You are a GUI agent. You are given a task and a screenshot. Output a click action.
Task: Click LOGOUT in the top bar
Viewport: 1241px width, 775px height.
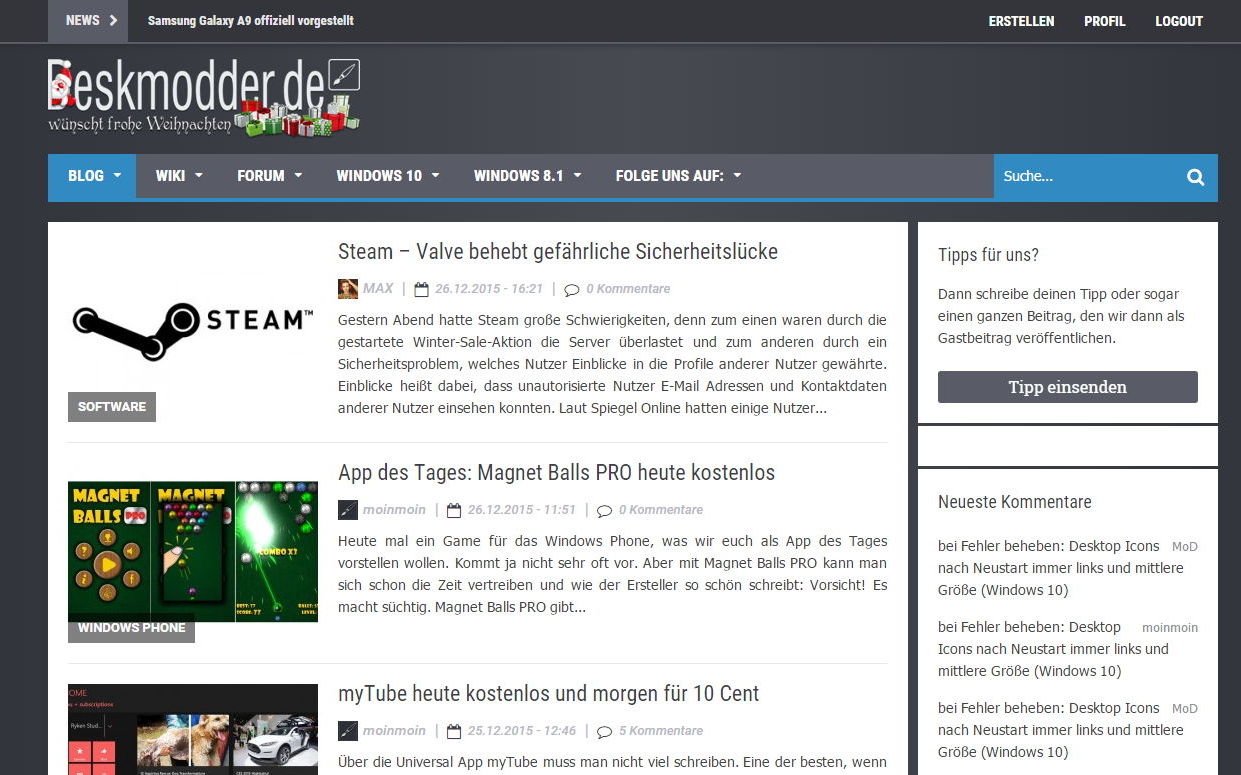tap(1179, 21)
